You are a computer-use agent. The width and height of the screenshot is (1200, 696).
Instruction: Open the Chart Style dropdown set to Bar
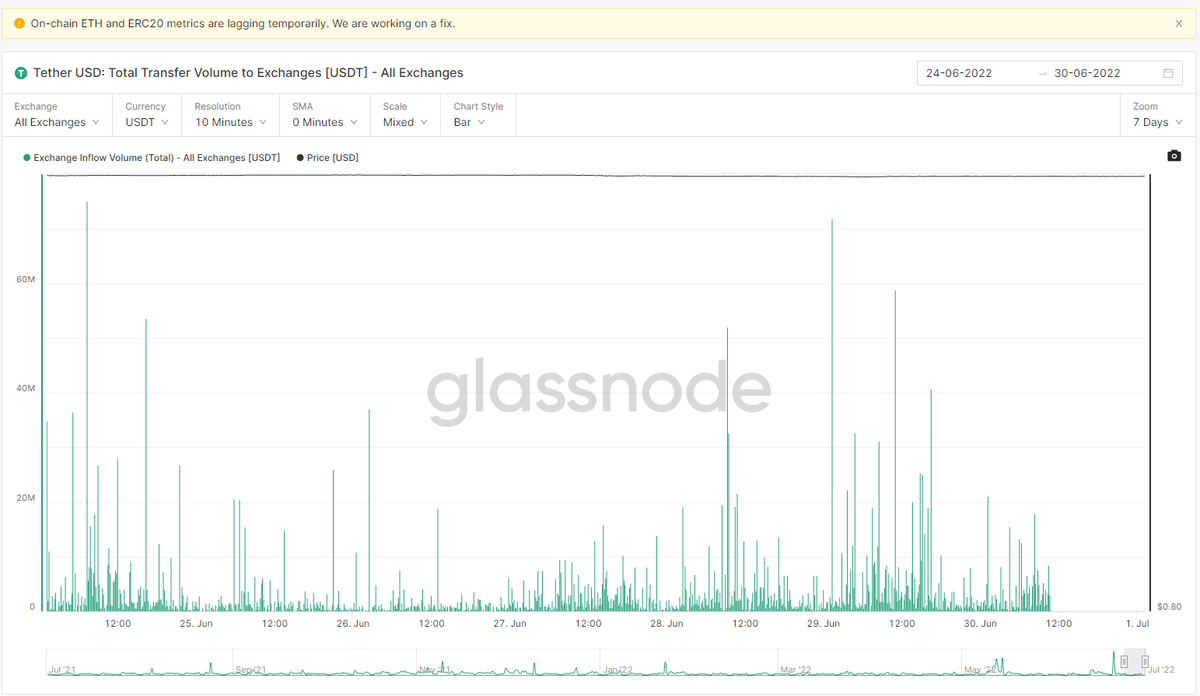(x=478, y=115)
